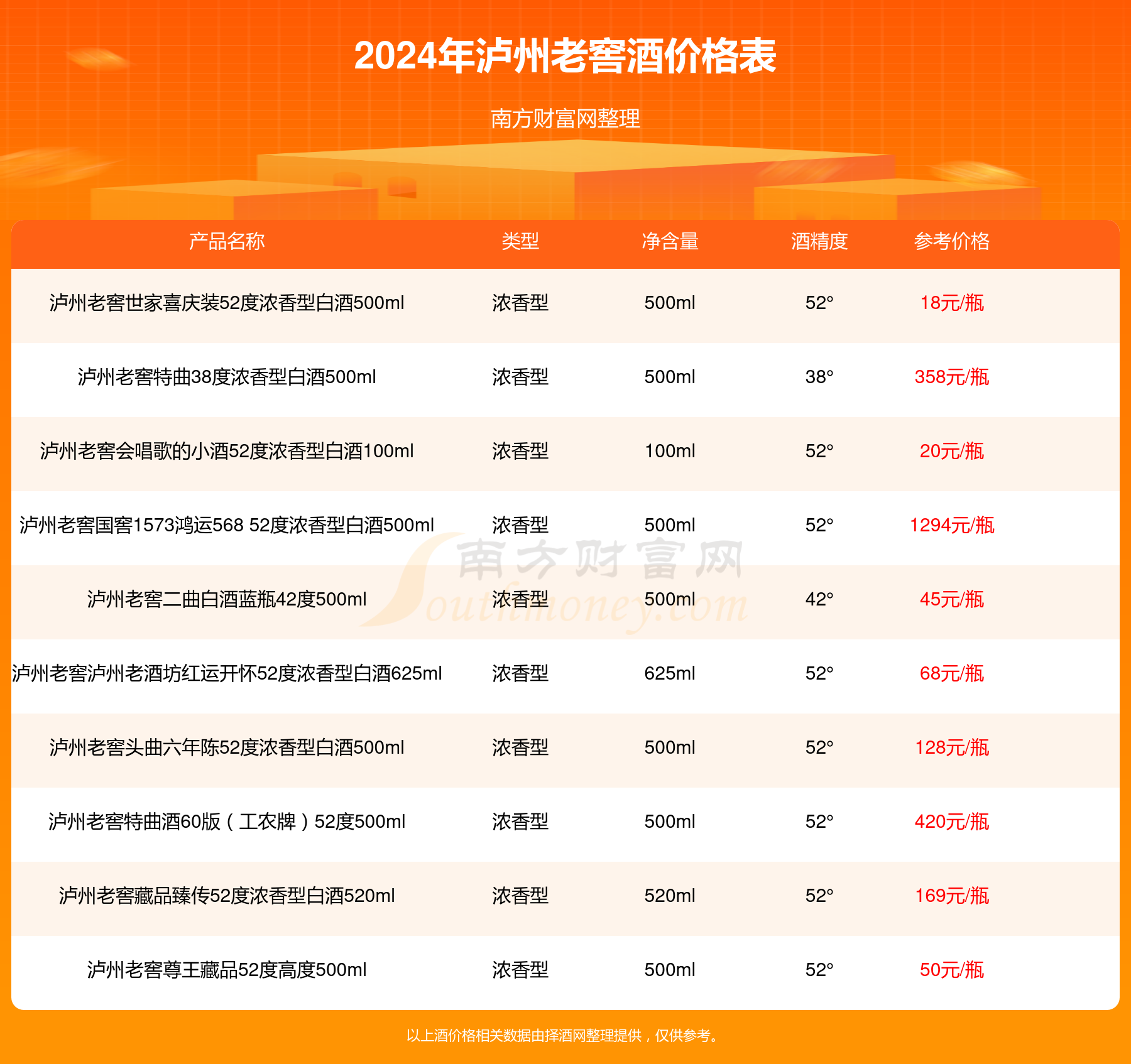Click the 100ml net content cell
This screenshot has width=1131, height=1064.
(670, 451)
